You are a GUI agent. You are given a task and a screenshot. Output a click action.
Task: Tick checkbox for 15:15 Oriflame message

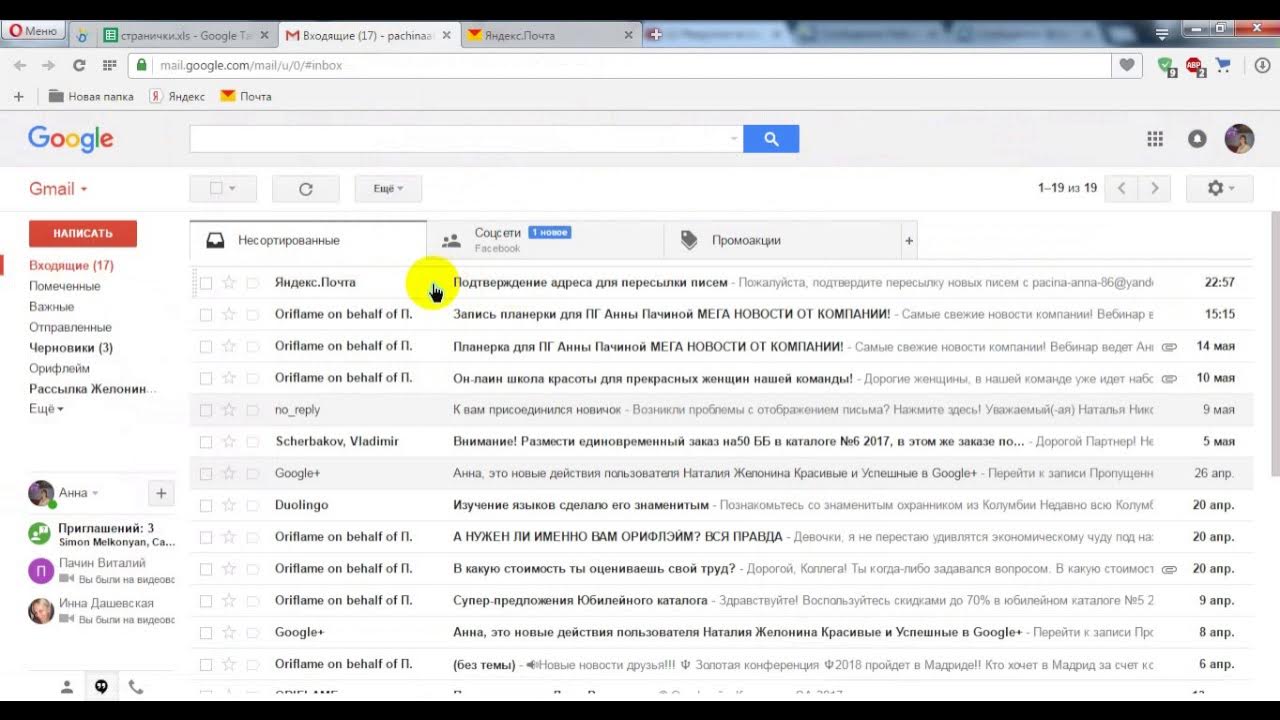point(205,315)
